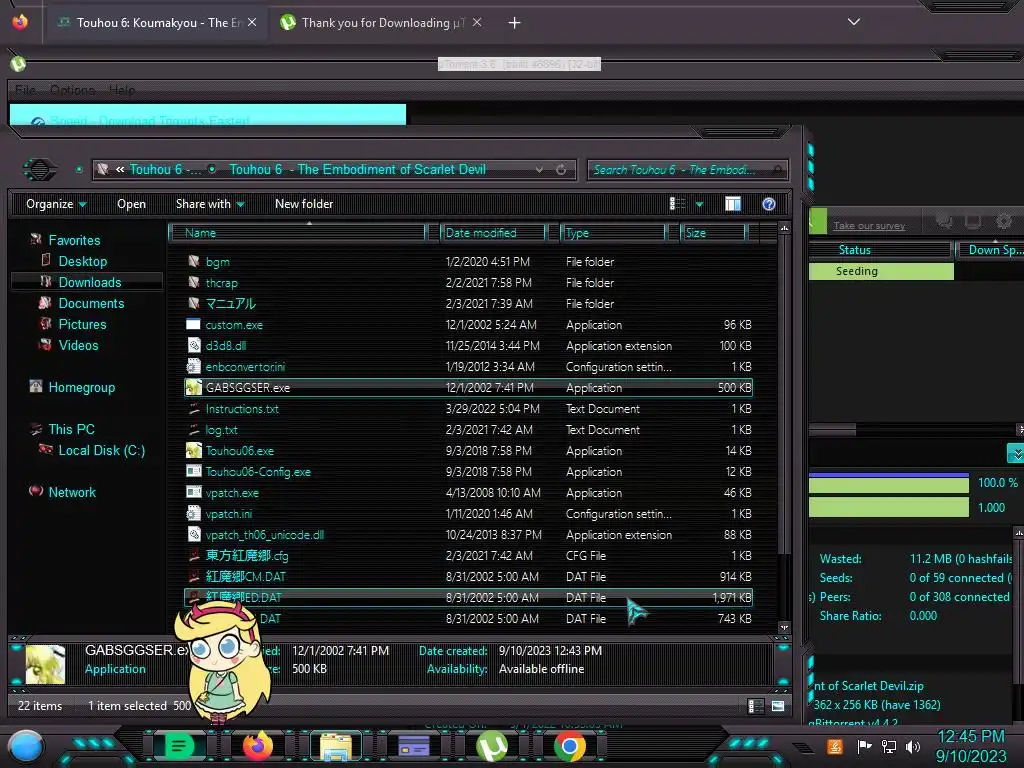Click the vpatch.exe file icon

[x=193, y=492]
